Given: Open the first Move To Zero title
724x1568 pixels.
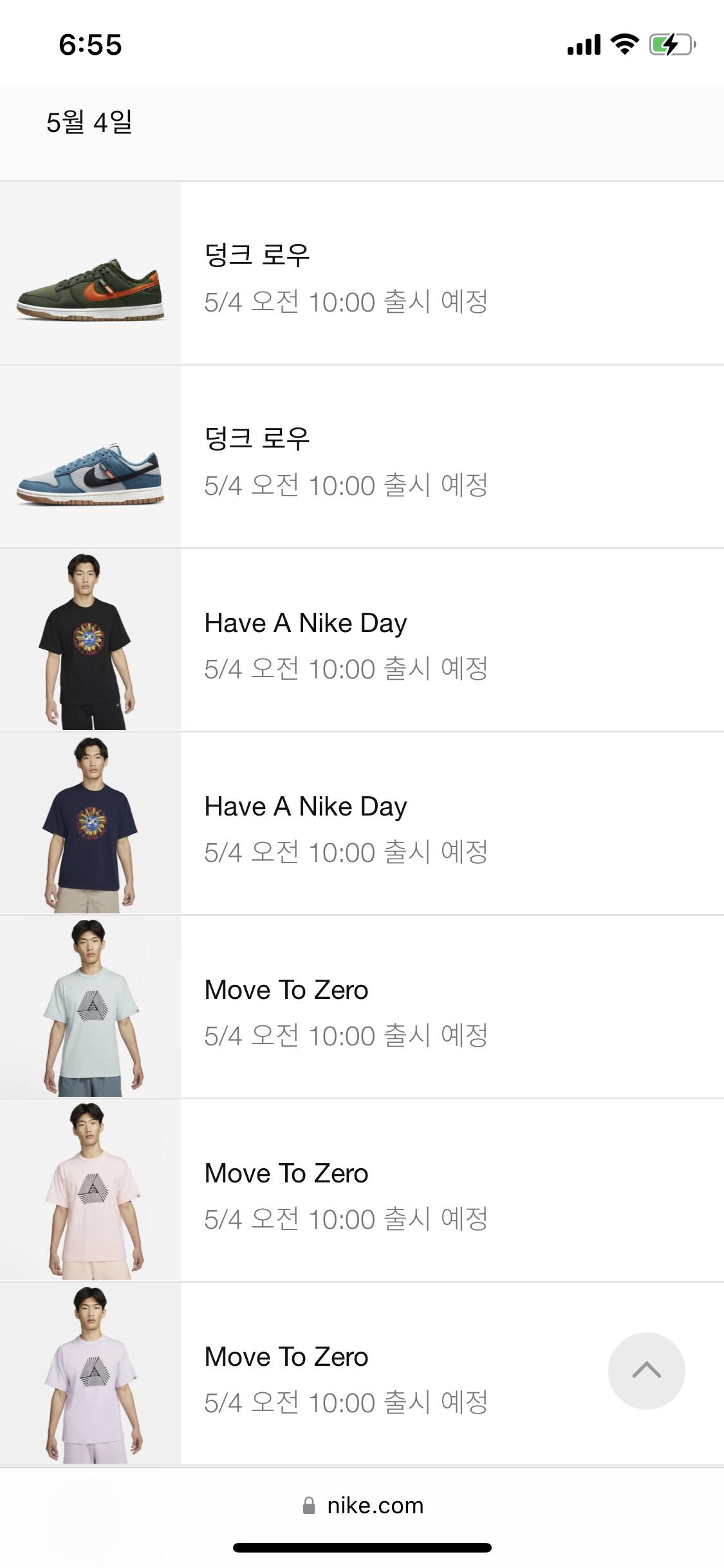Looking at the screenshot, I should [286, 990].
